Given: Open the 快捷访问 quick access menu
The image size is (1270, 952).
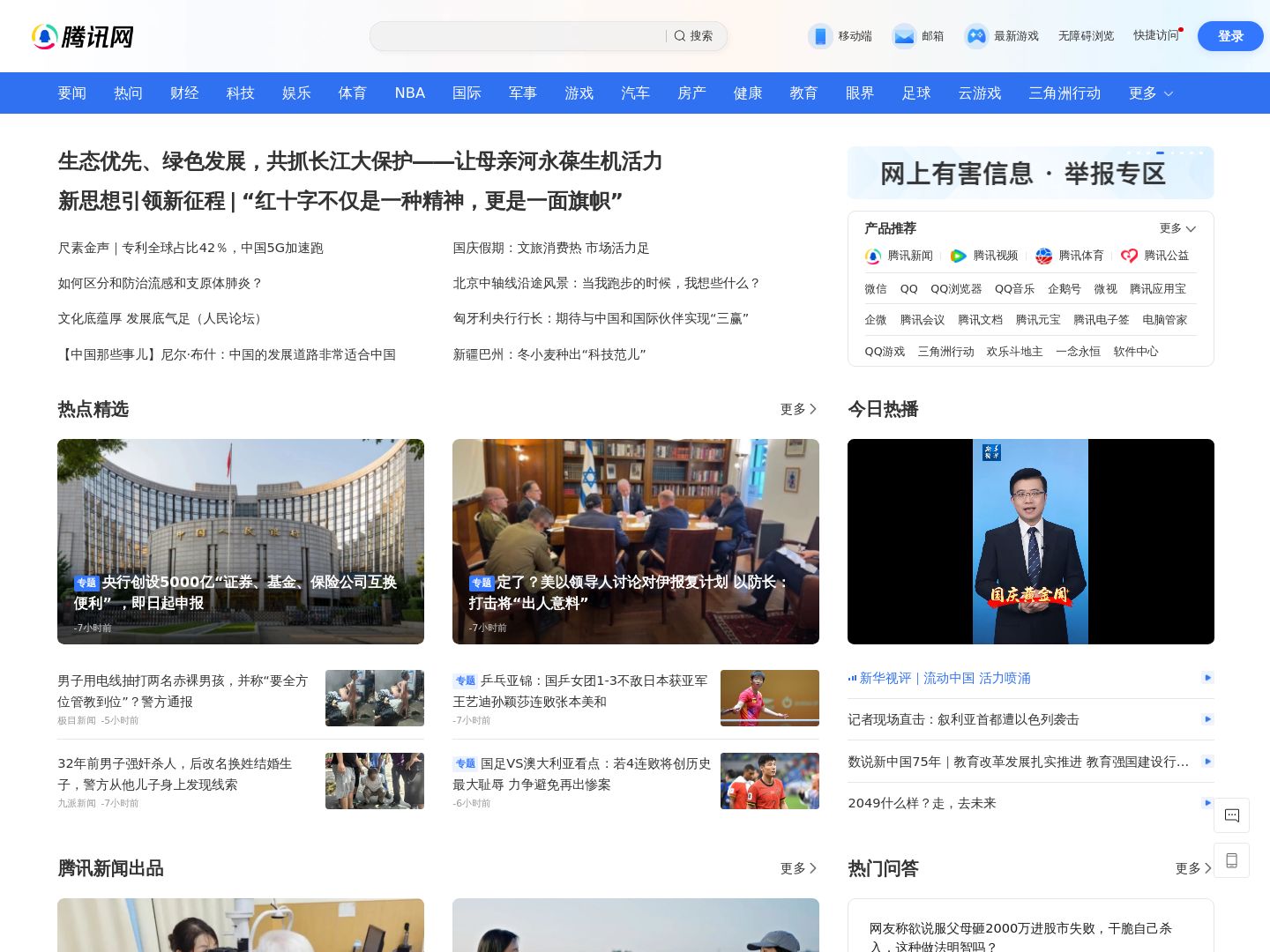Looking at the screenshot, I should tap(1157, 35).
